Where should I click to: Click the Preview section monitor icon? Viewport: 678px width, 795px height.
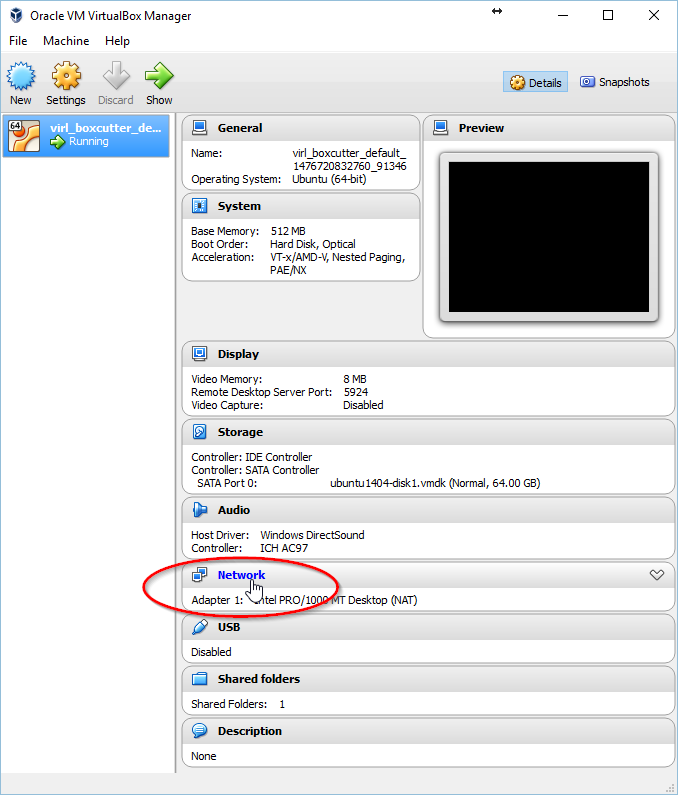(441, 128)
